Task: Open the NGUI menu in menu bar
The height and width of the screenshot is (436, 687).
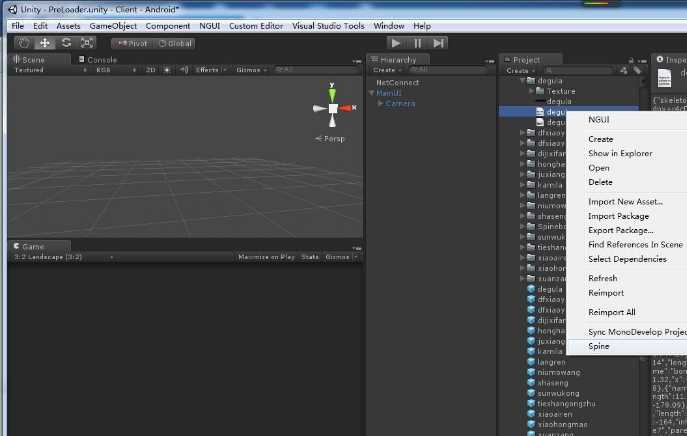Action: [x=209, y=26]
